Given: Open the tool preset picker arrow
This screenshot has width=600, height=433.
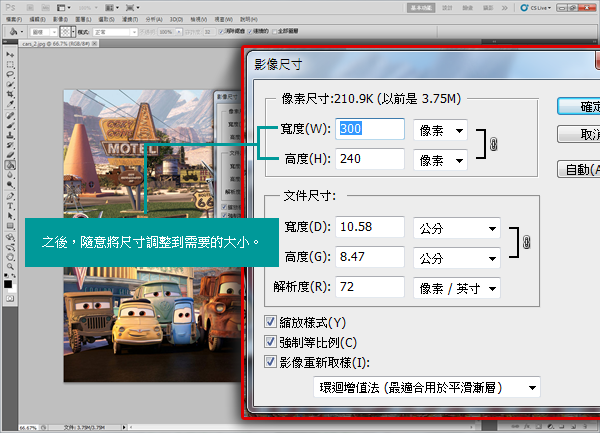Looking at the screenshot, I should point(22,32).
